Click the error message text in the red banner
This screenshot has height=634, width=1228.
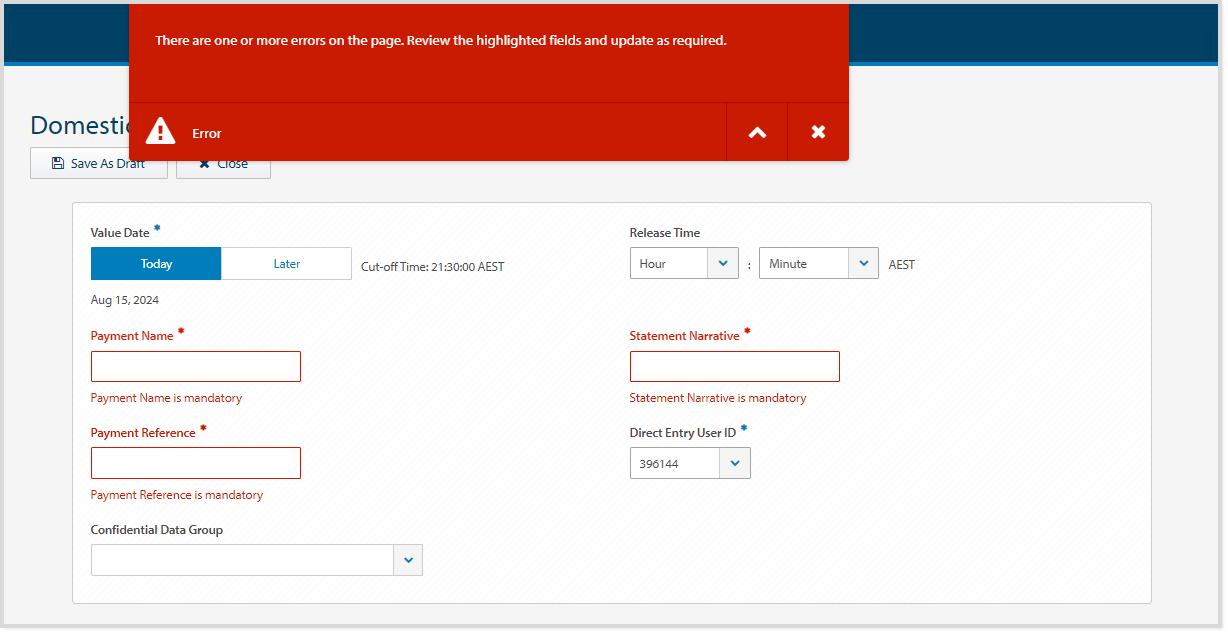point(440,40)
